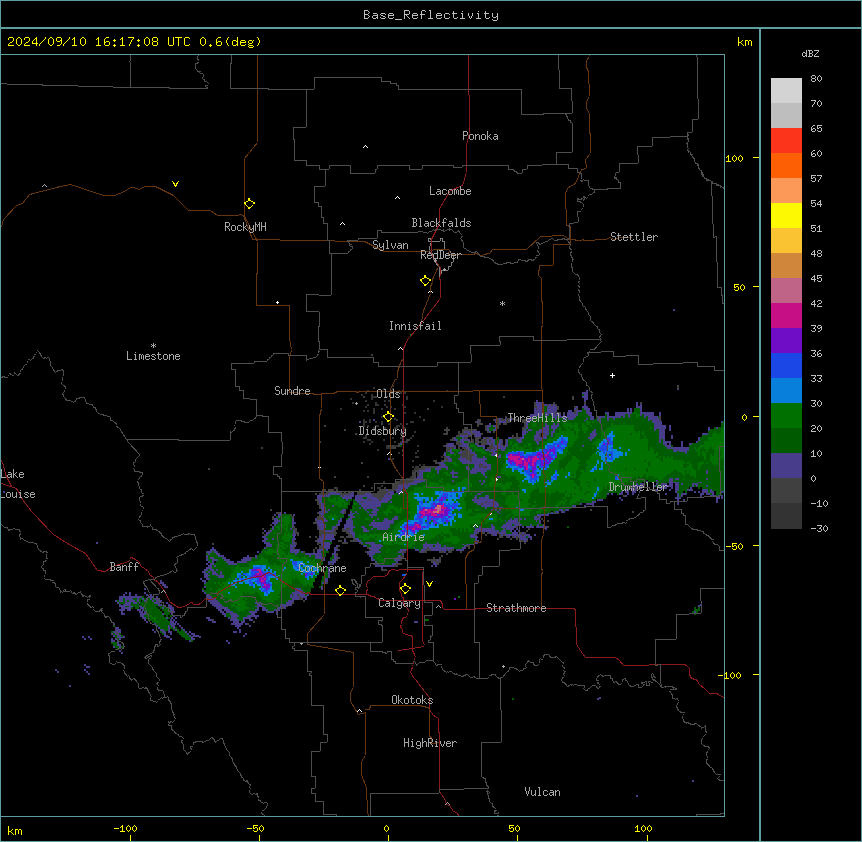Click the Ponoka city label
The image size is (862, 842).
480,136
